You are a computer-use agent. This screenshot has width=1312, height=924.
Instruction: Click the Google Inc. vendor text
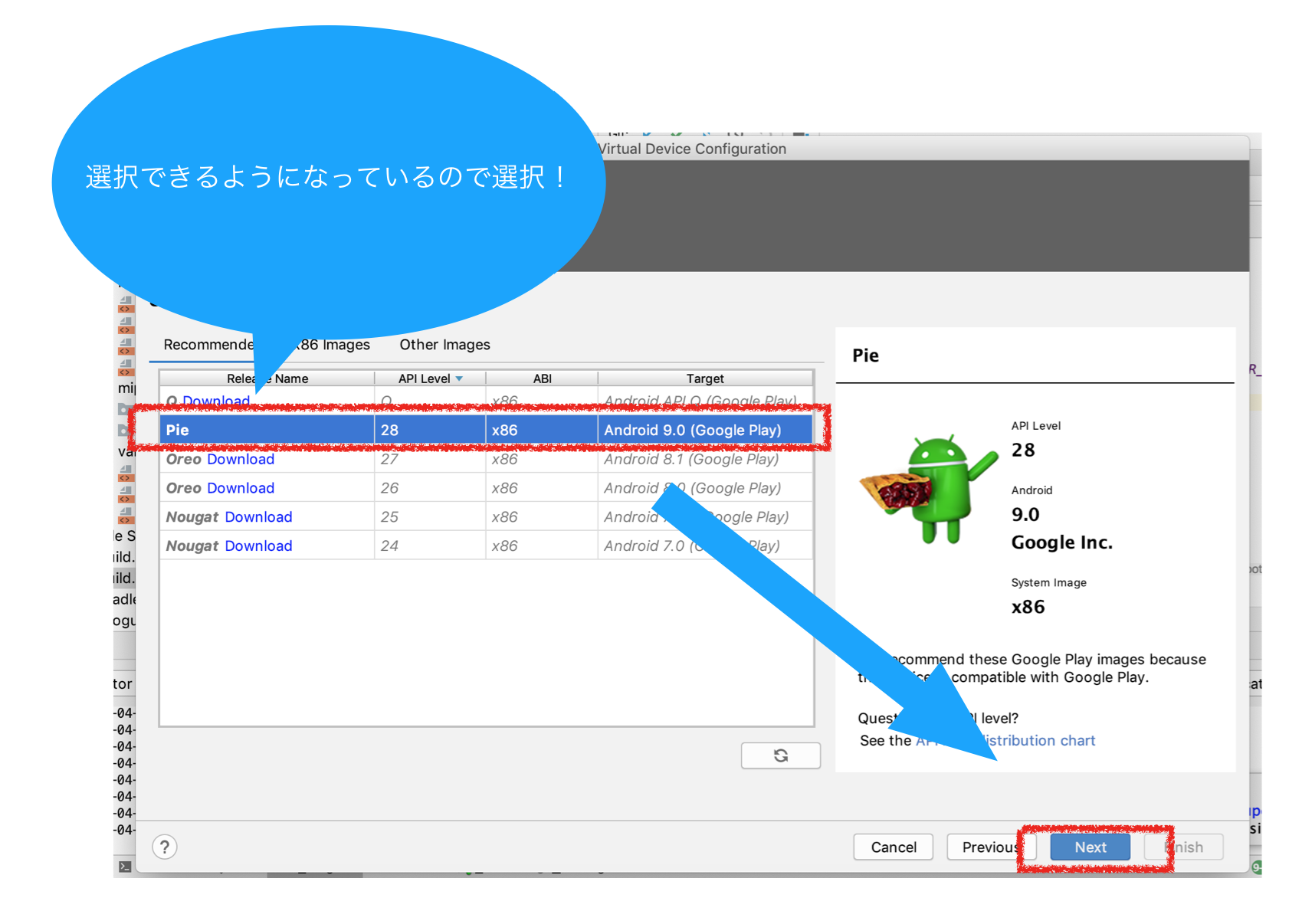tap(1061, 542)
